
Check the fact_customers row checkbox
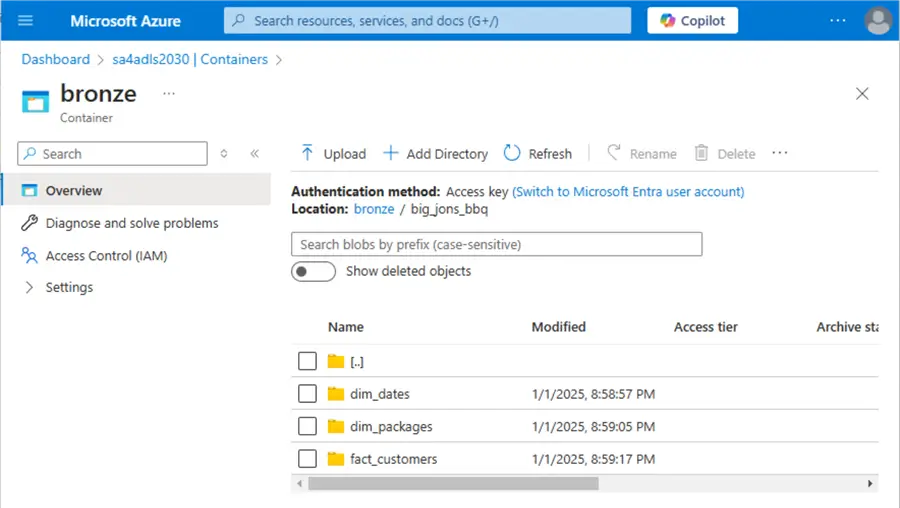[x=307, y=459]
